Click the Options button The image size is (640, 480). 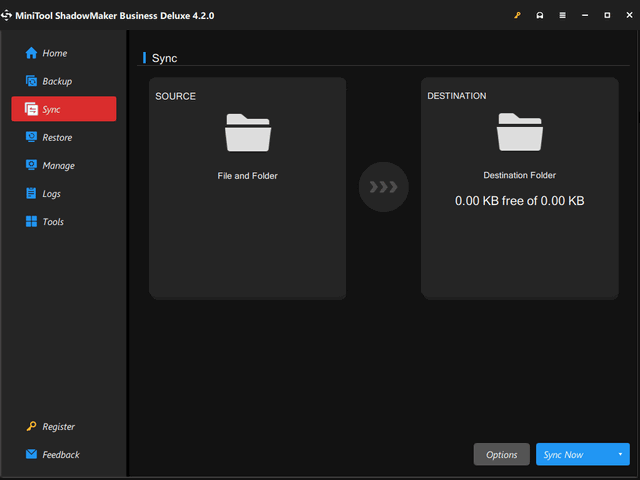point(501,455)
